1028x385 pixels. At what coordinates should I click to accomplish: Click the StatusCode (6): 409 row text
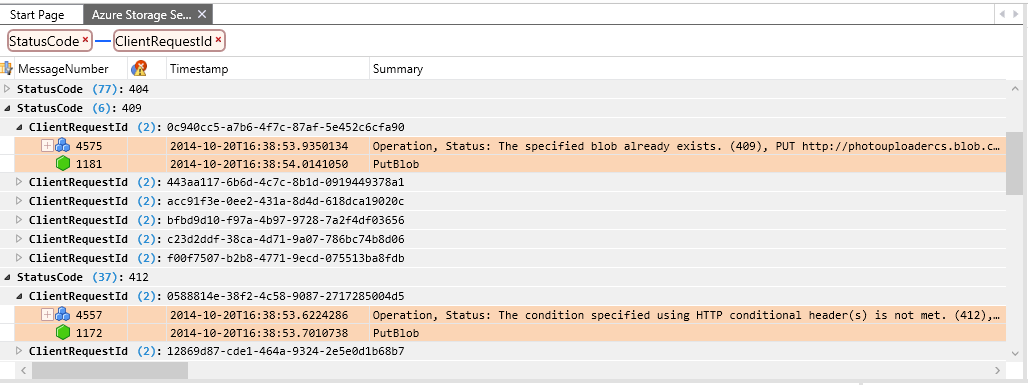(x=79, y=108)
